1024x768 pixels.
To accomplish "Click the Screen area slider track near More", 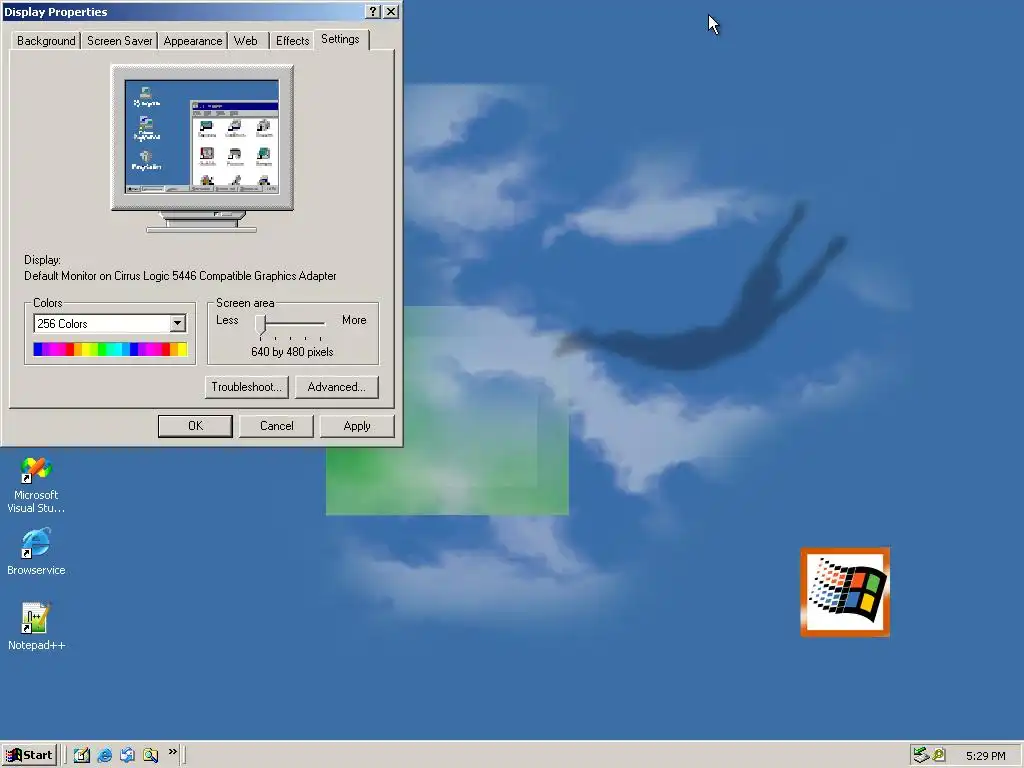I will pyautogui.click(x=319, y=323).
